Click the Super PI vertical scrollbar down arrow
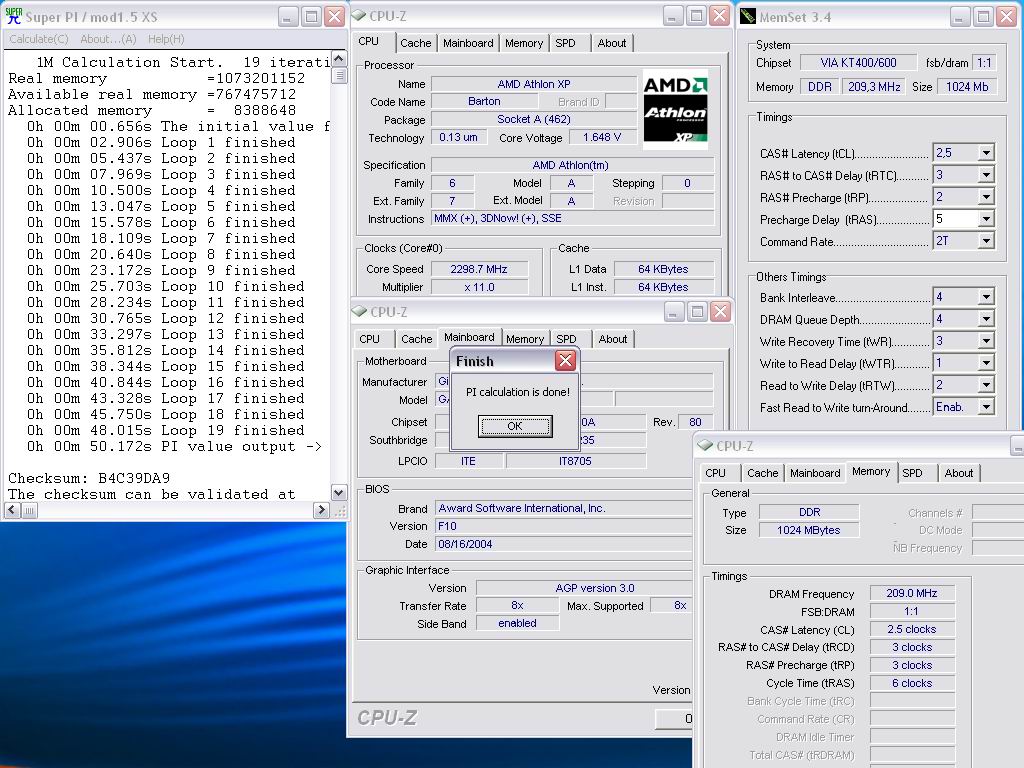 pos(338,493)
